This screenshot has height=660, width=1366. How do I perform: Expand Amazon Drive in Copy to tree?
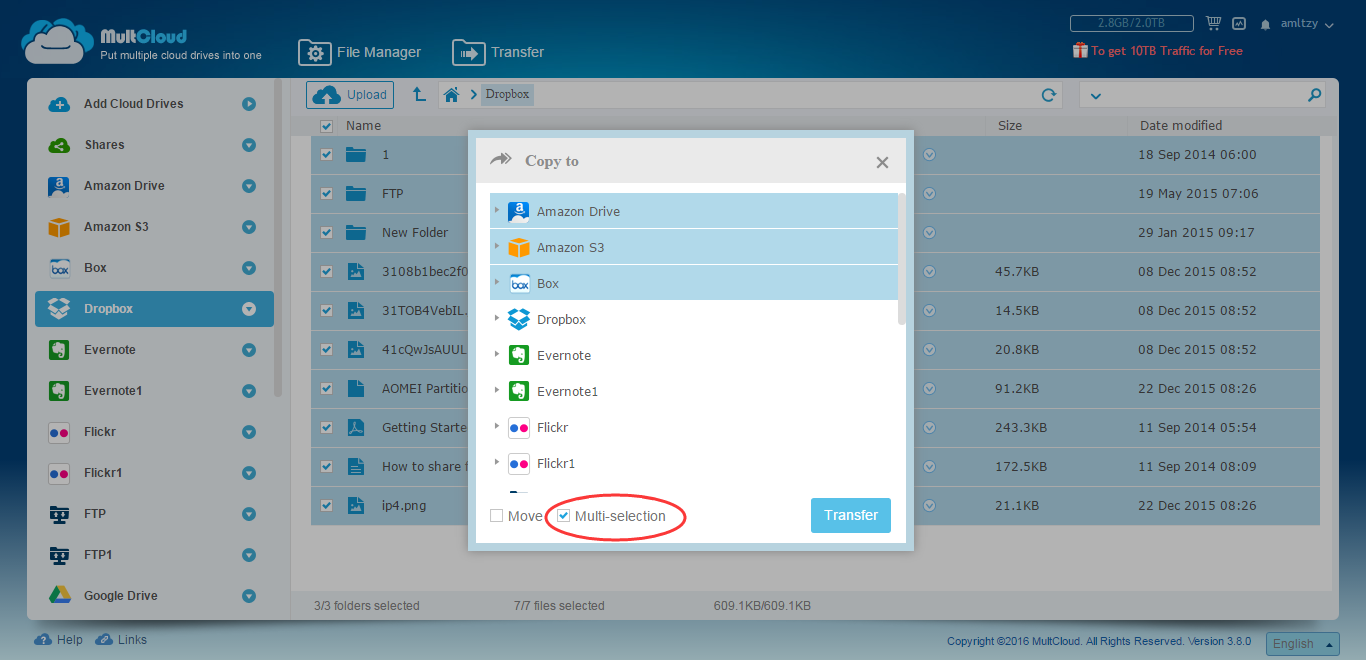[x=496, y=211]
